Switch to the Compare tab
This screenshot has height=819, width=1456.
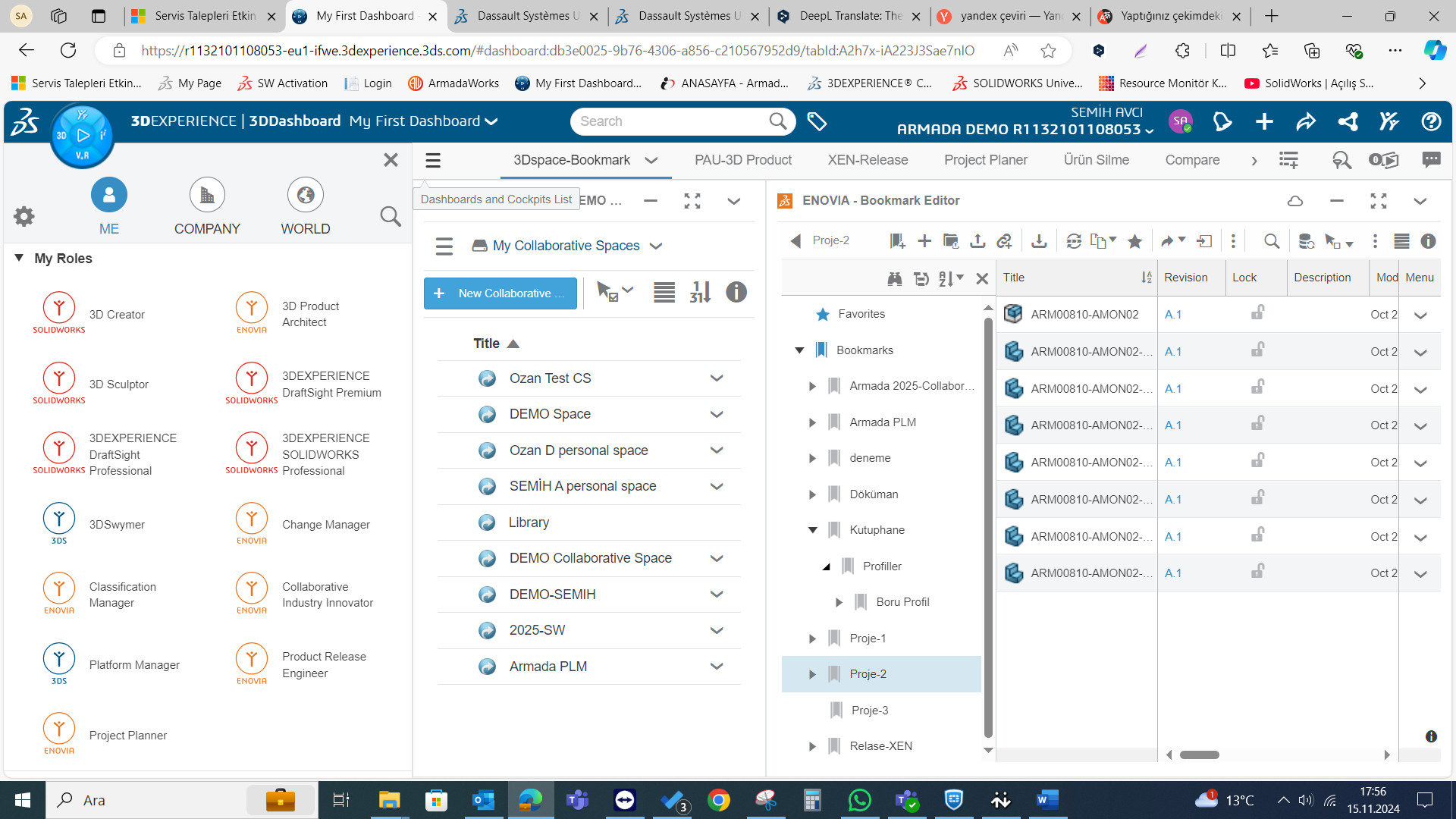coord(1193,160)
